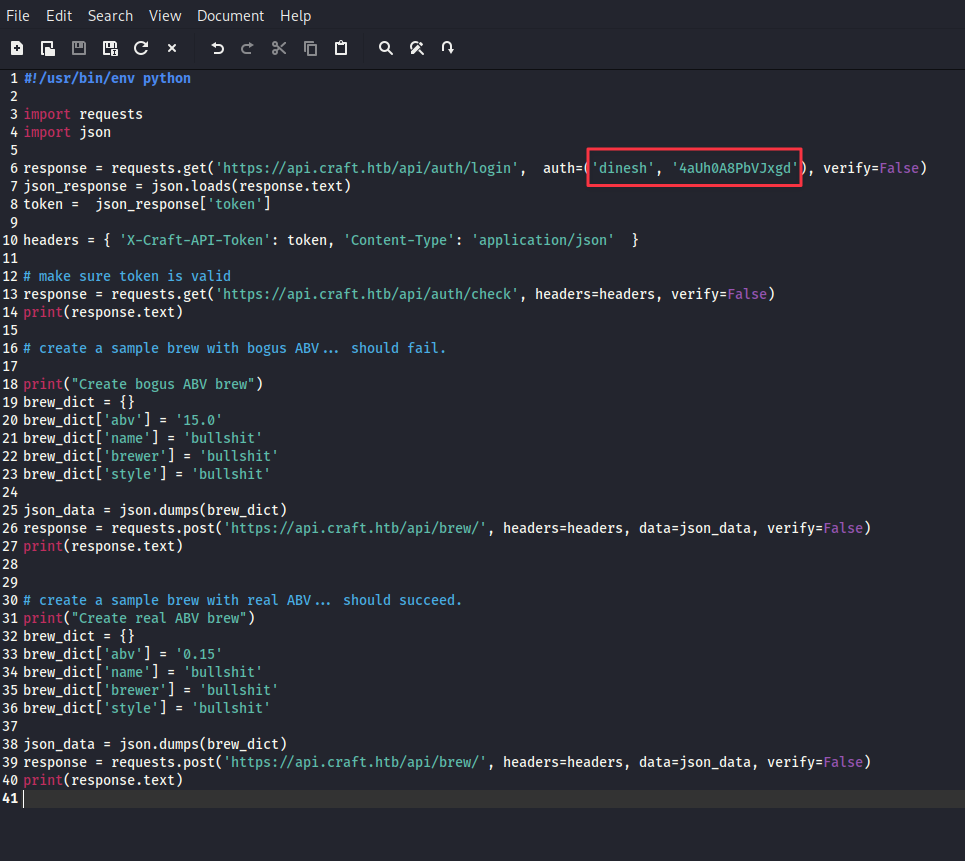Viewport: 965px width, 861px height.
Task: Click the go to line icon
Action: point(447,48)
